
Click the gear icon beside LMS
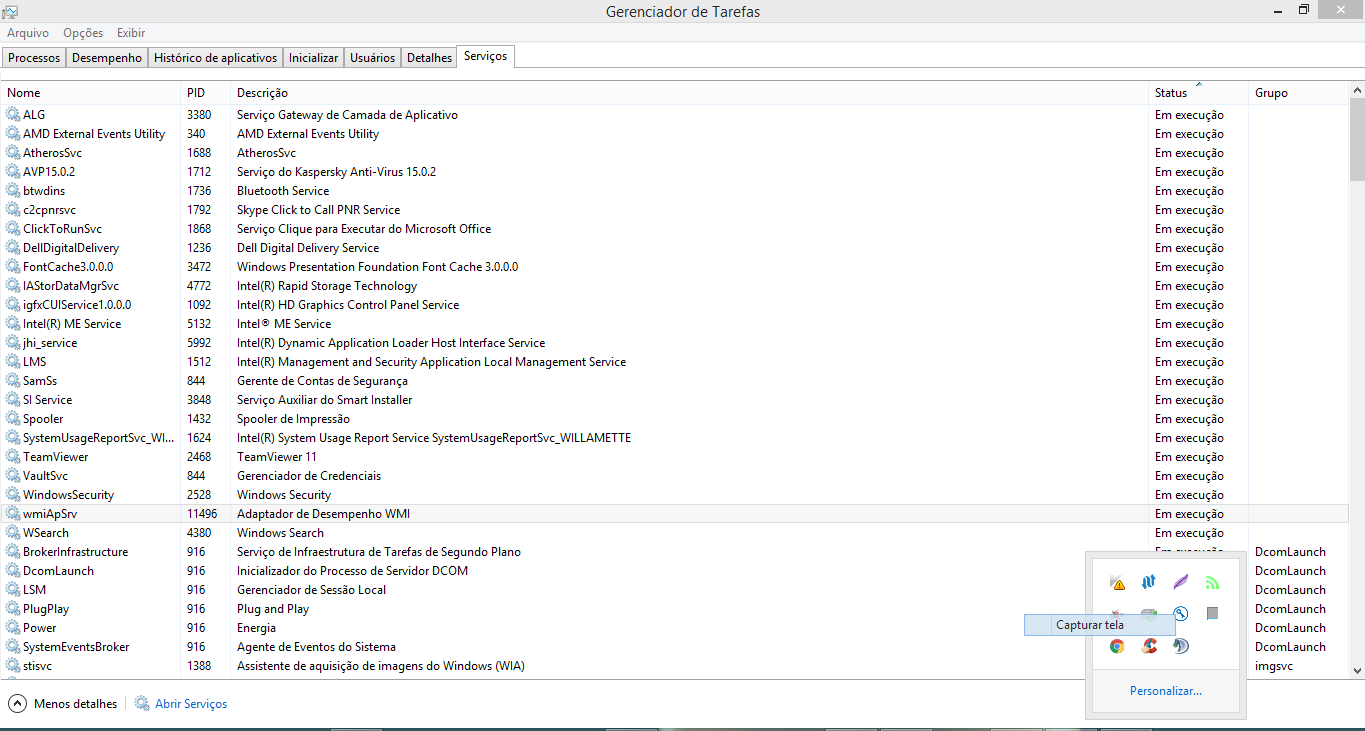click(13, 362)
